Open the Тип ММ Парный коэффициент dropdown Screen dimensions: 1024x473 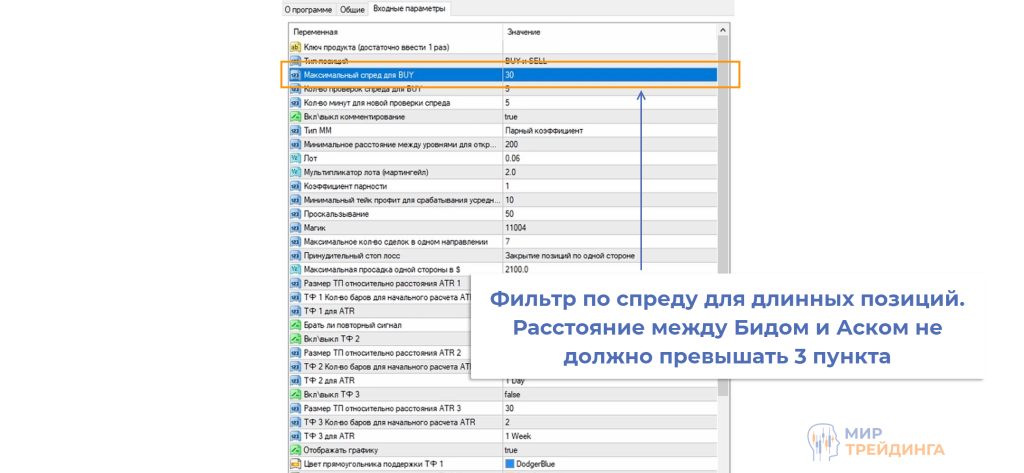coord(545,131)
